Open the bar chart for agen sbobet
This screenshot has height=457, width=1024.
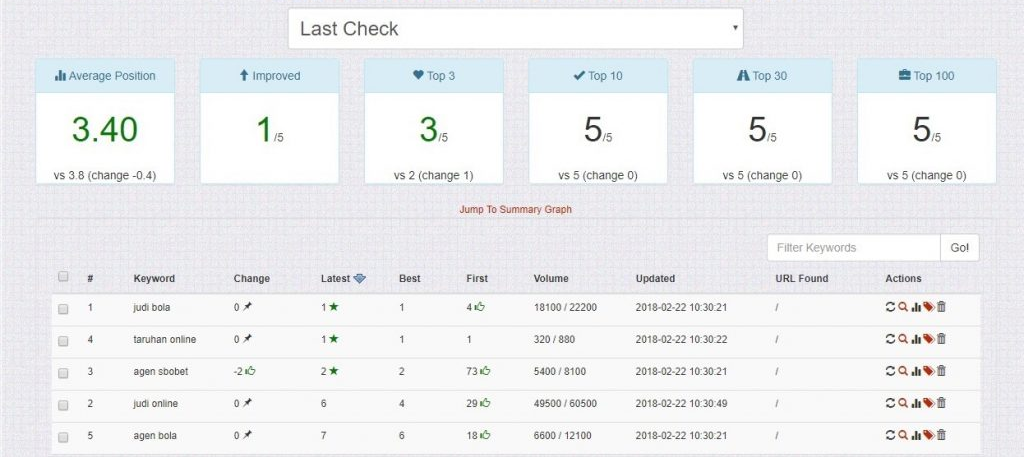tap(916, 371)
